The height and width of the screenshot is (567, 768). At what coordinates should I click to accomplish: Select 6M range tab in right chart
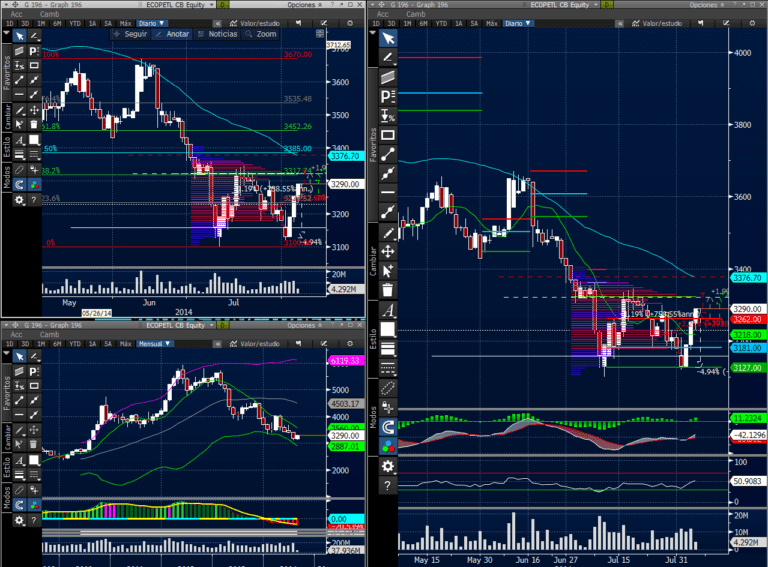click(x=425, y=22)
